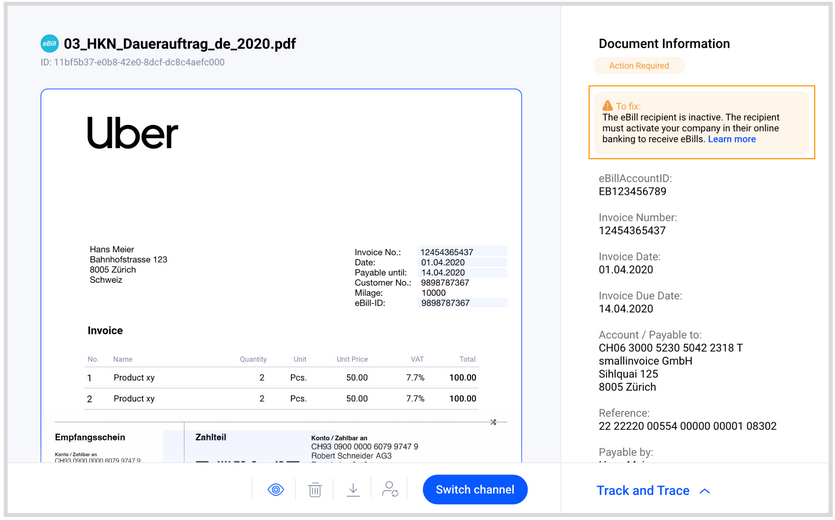Open the Learn more link

[732, 139]
